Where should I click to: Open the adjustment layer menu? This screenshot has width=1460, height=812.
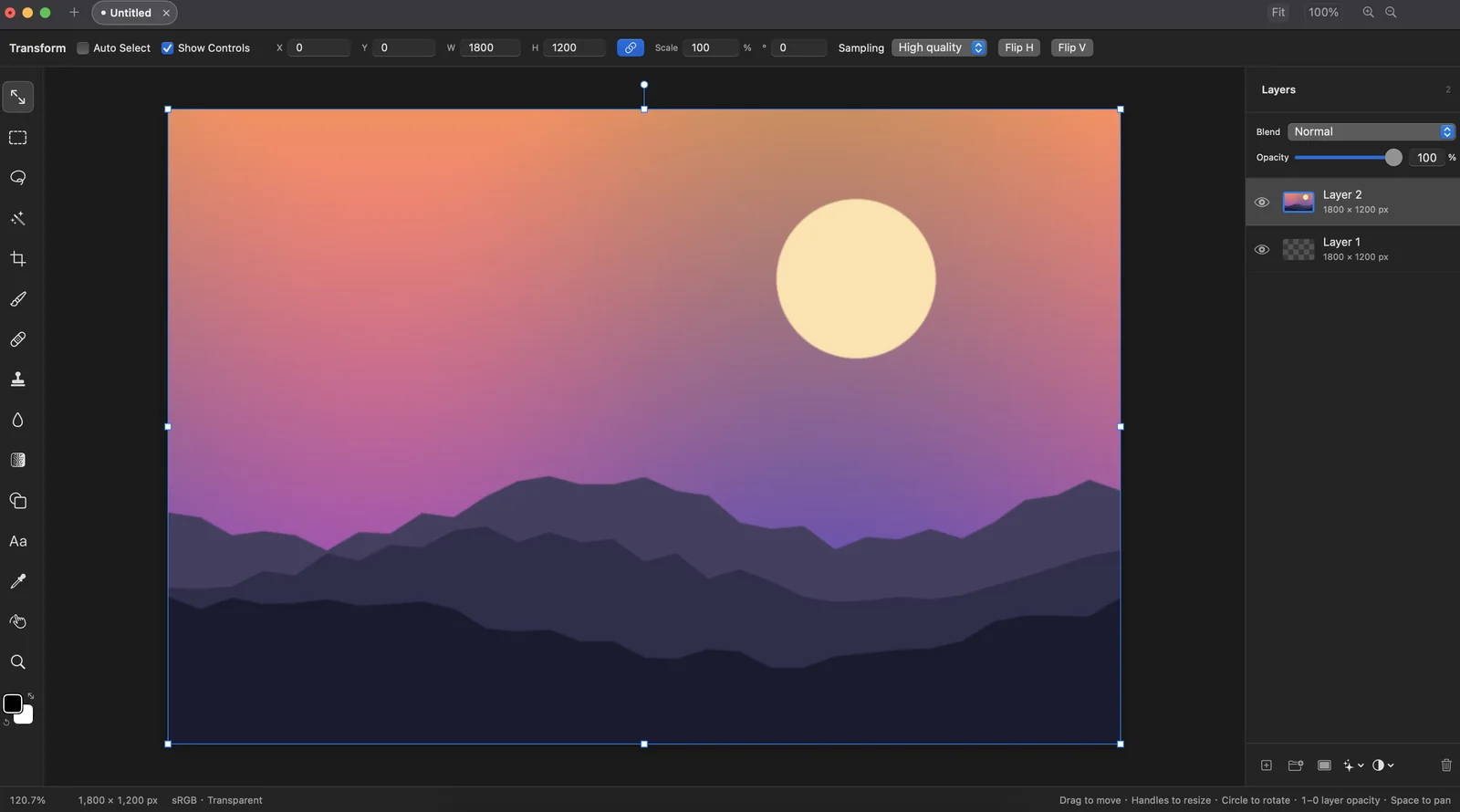pos(1383,765)
